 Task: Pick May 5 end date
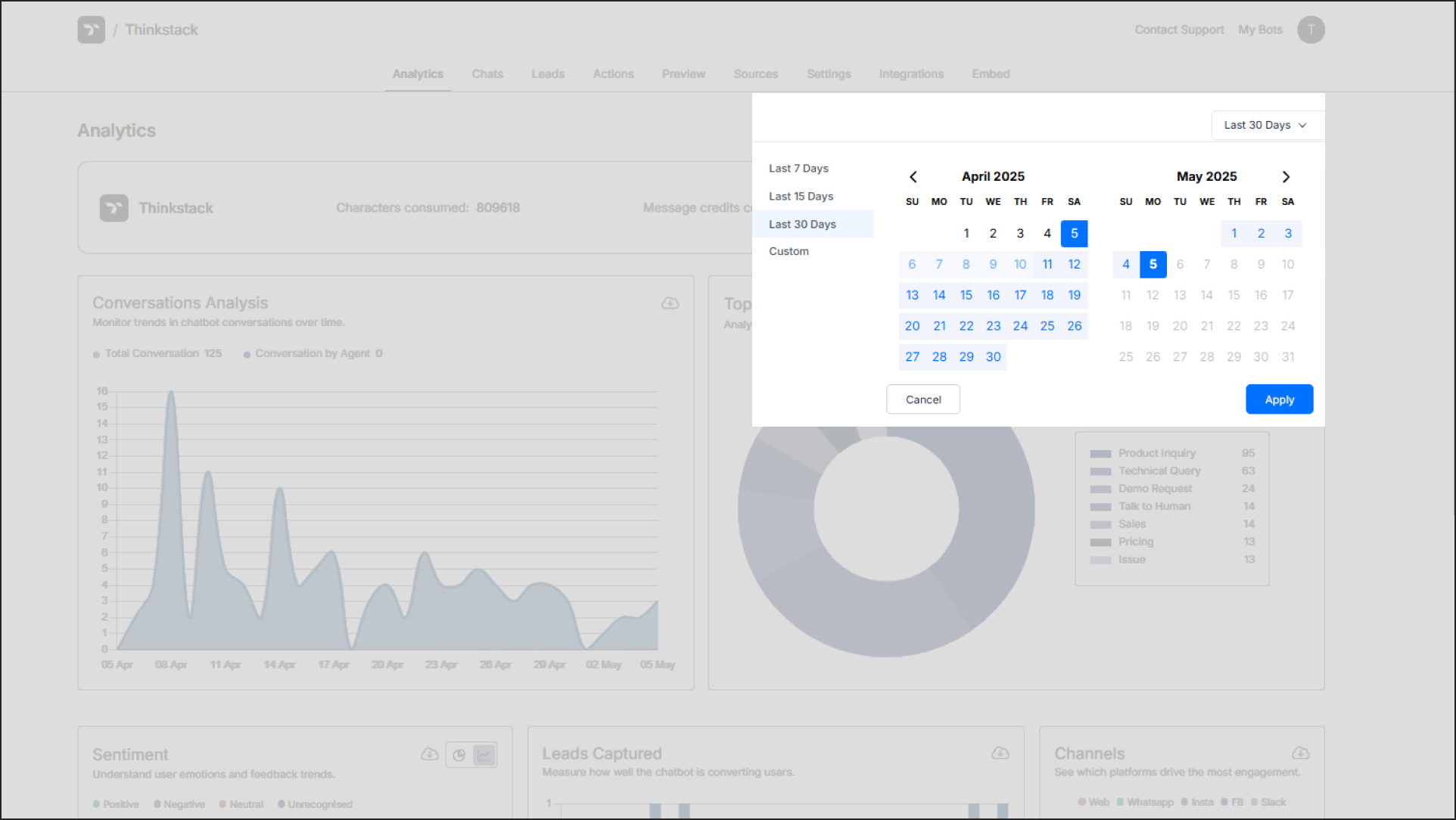pyautogui.click(x=1153, y=265)
